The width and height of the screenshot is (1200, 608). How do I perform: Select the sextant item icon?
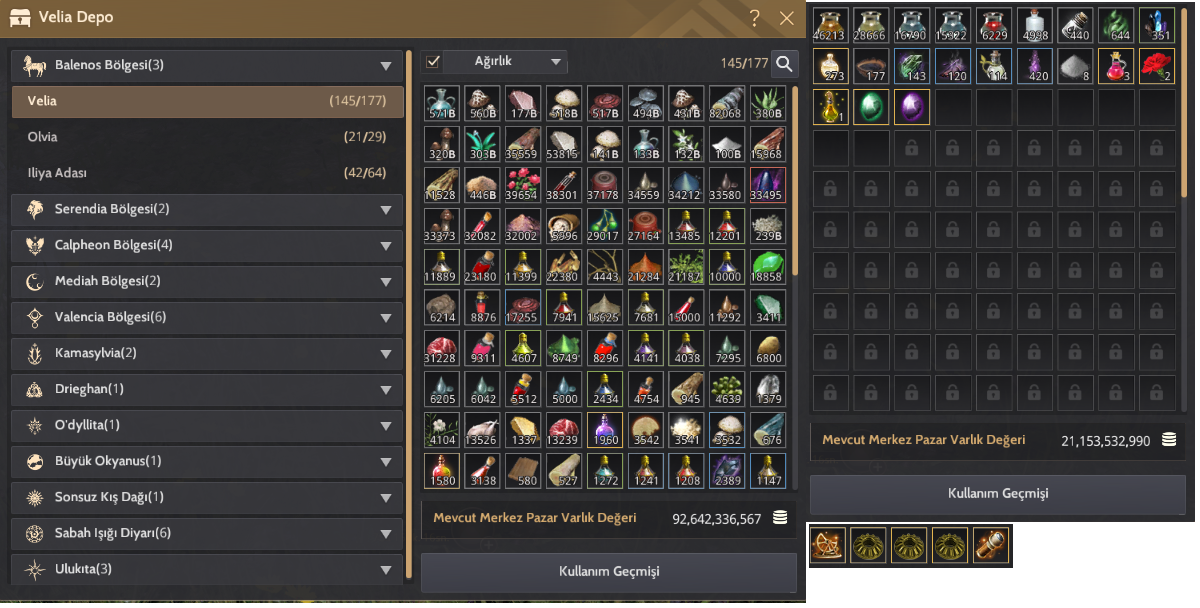tap(827, 545)
